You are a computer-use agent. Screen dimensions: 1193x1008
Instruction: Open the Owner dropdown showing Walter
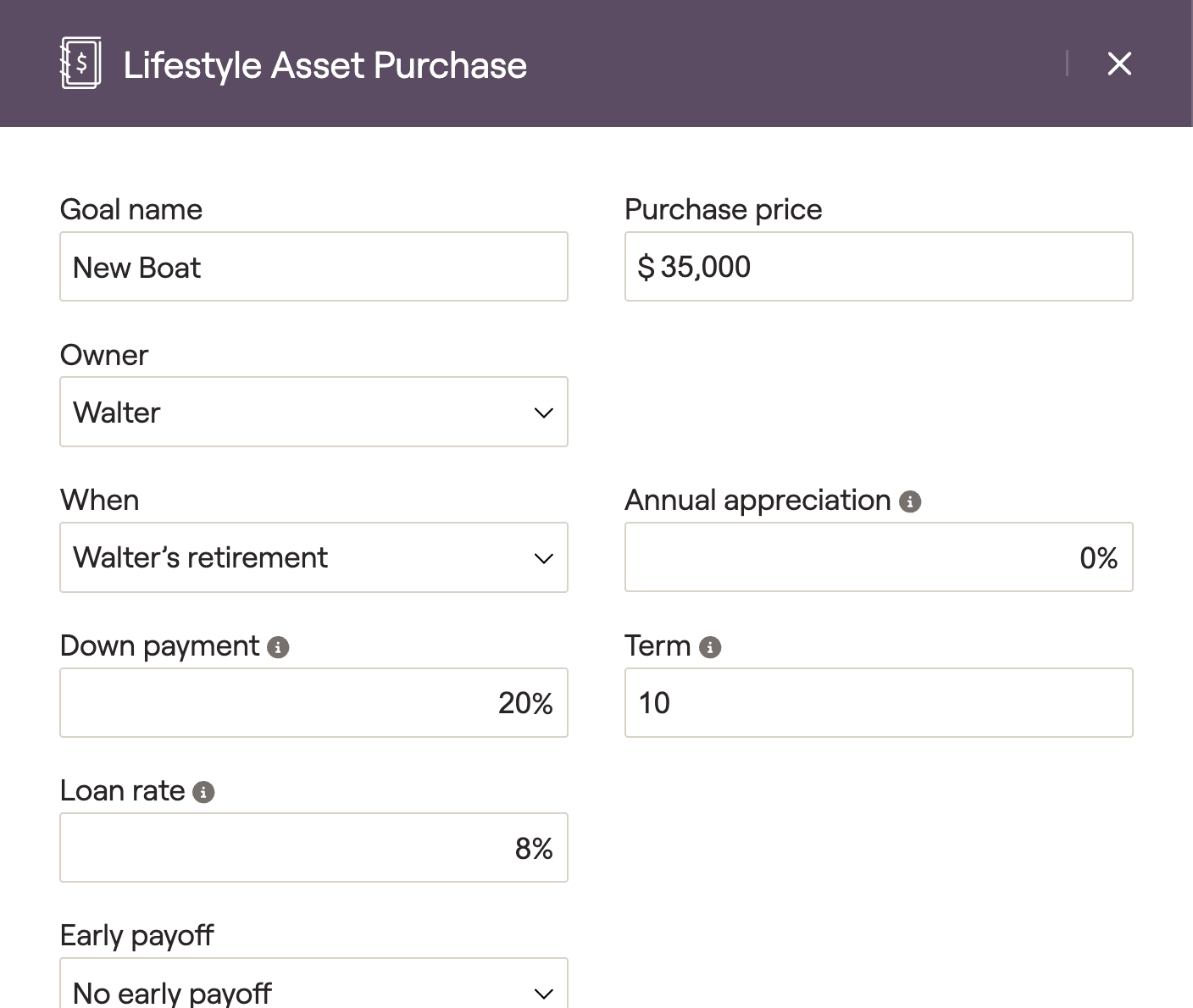(314, 413)
